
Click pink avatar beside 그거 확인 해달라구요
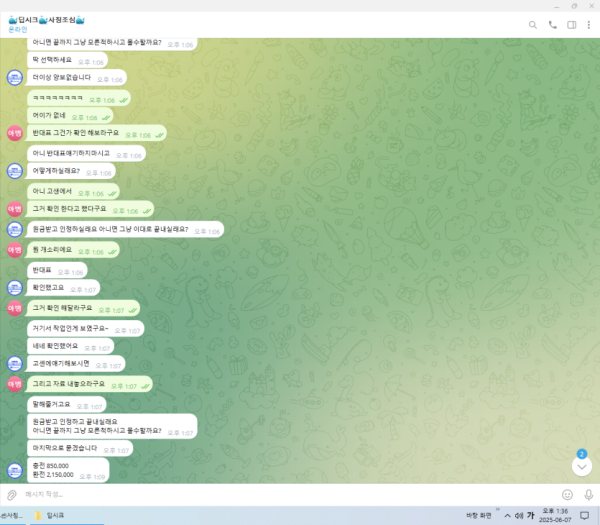click(x=15, y=308)
